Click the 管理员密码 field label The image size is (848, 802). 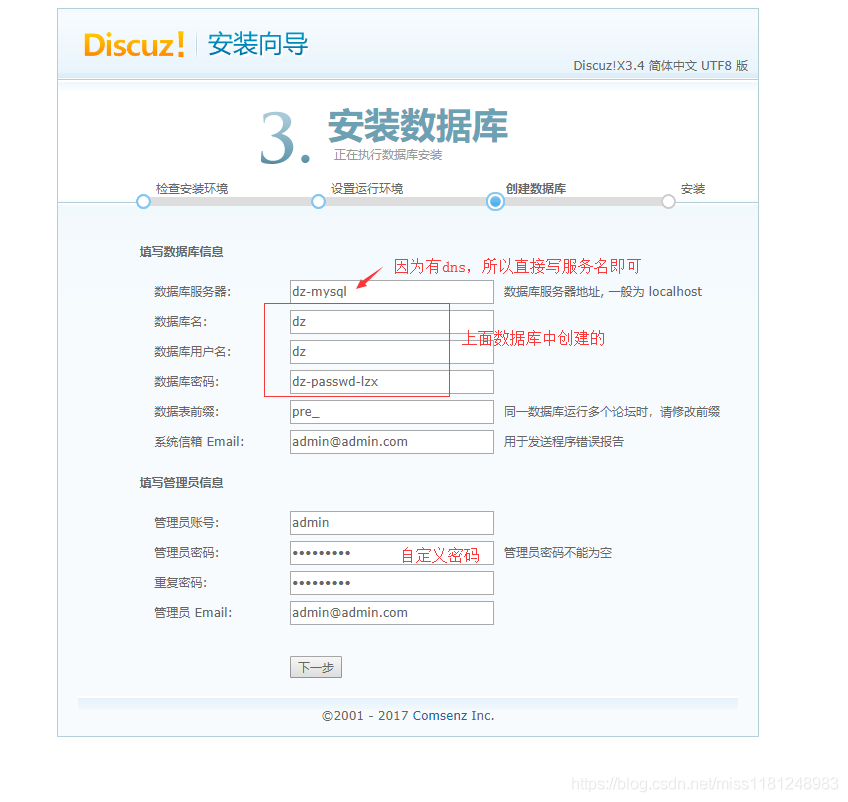coord(187,553)
